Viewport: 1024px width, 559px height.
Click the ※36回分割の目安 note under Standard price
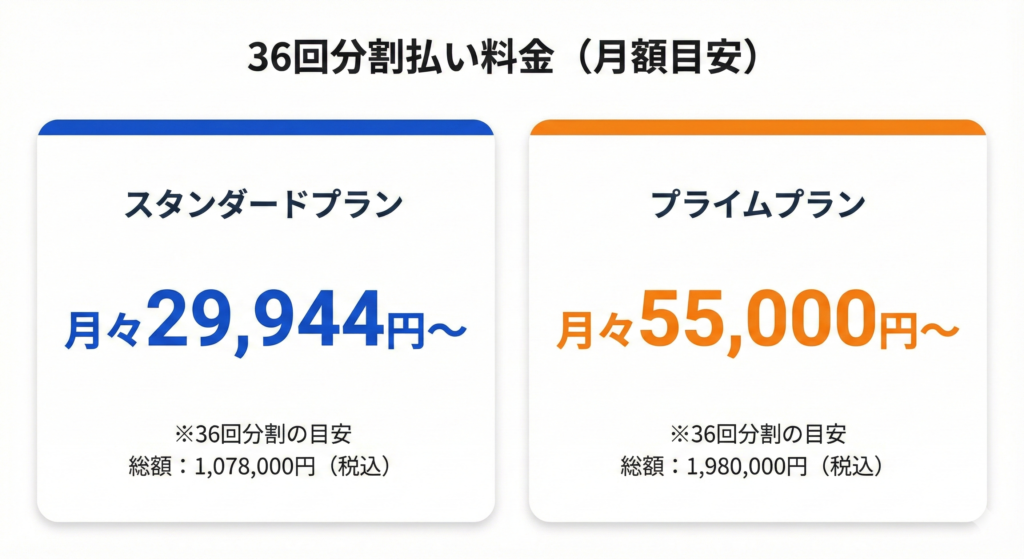pos(265,434)
